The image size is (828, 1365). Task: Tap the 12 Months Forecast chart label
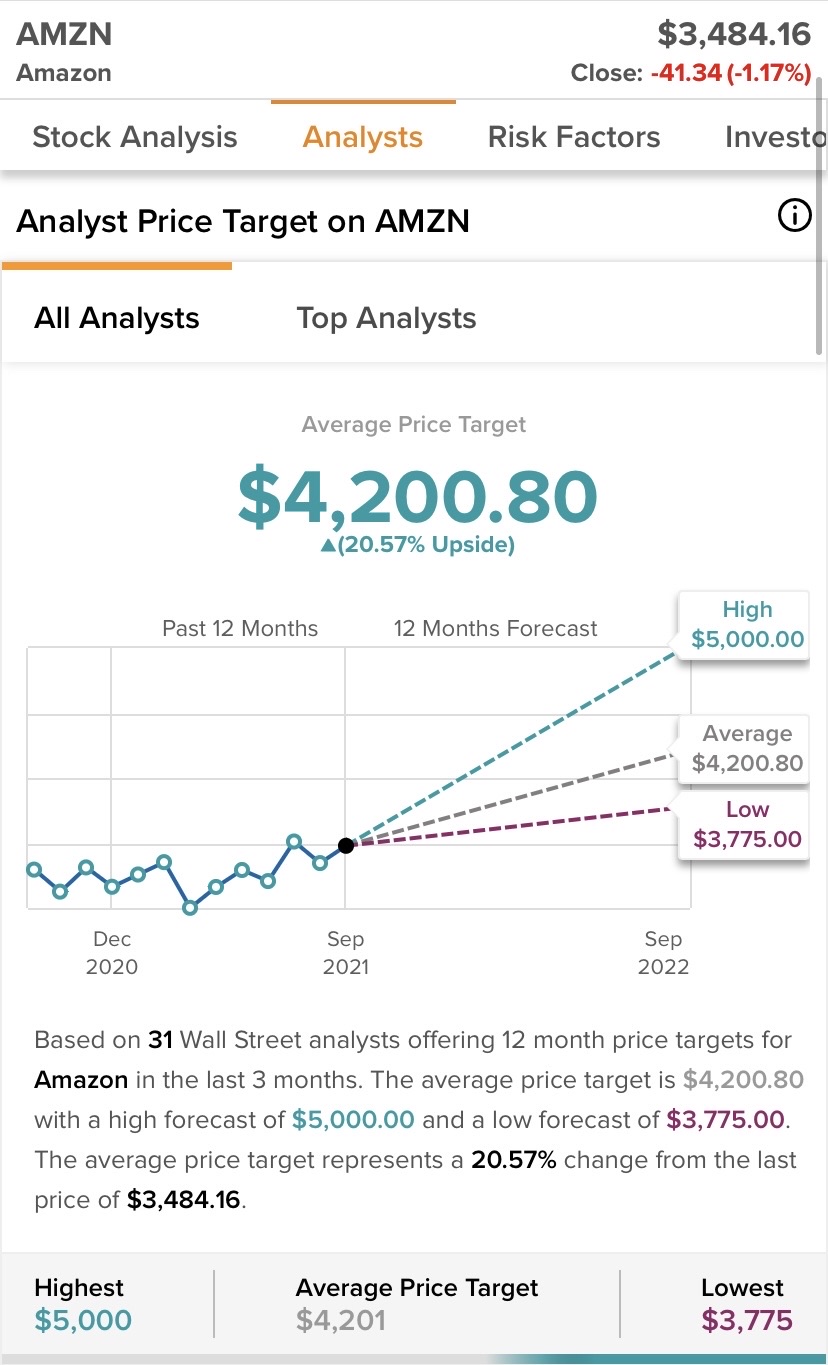point(495,629)
